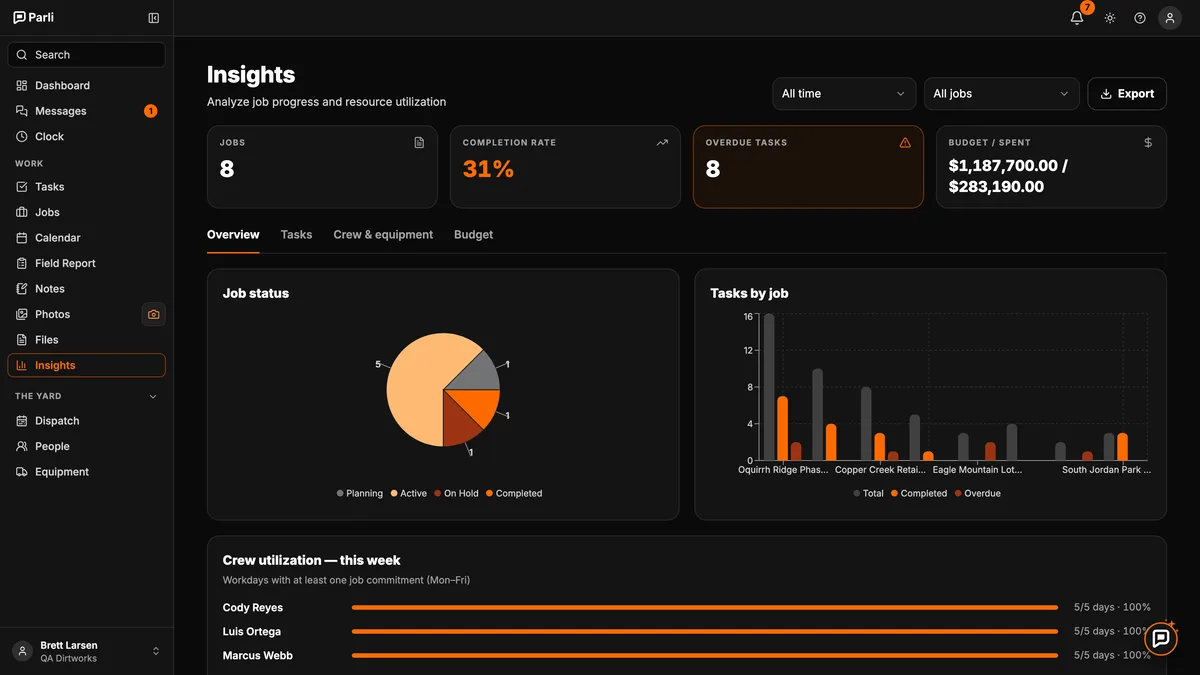1200x675 pixels.
Task: Click Marcus Webb utilization bar
Action: click(x=705, y=655)
